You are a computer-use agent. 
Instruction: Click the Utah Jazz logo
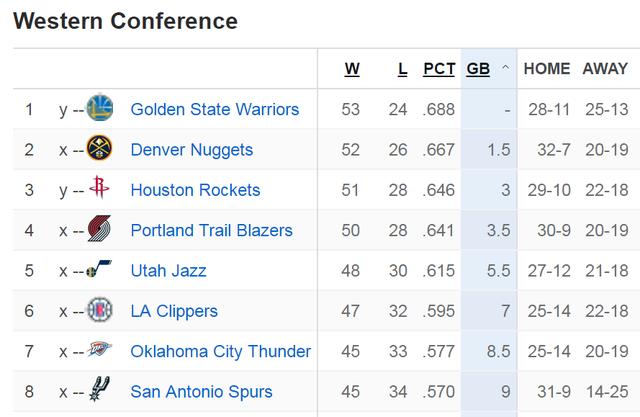(x=99, y=268)
